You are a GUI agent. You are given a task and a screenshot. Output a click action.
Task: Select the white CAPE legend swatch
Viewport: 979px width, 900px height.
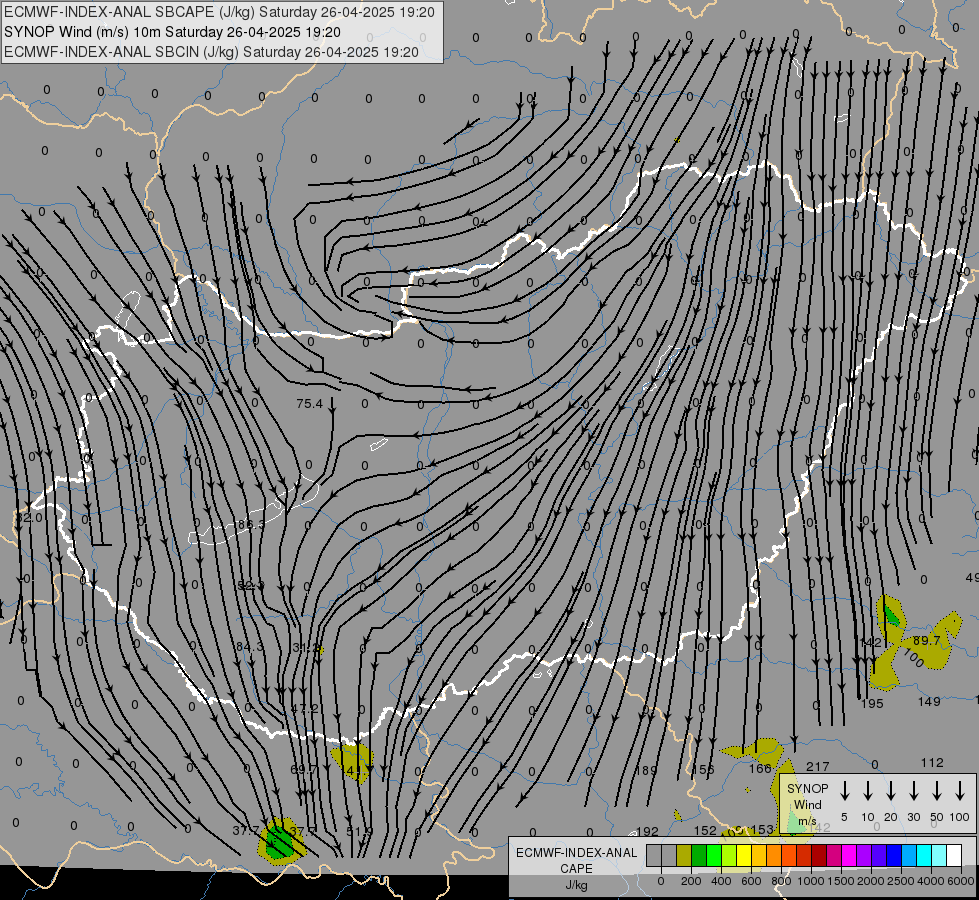click(954, 856)
